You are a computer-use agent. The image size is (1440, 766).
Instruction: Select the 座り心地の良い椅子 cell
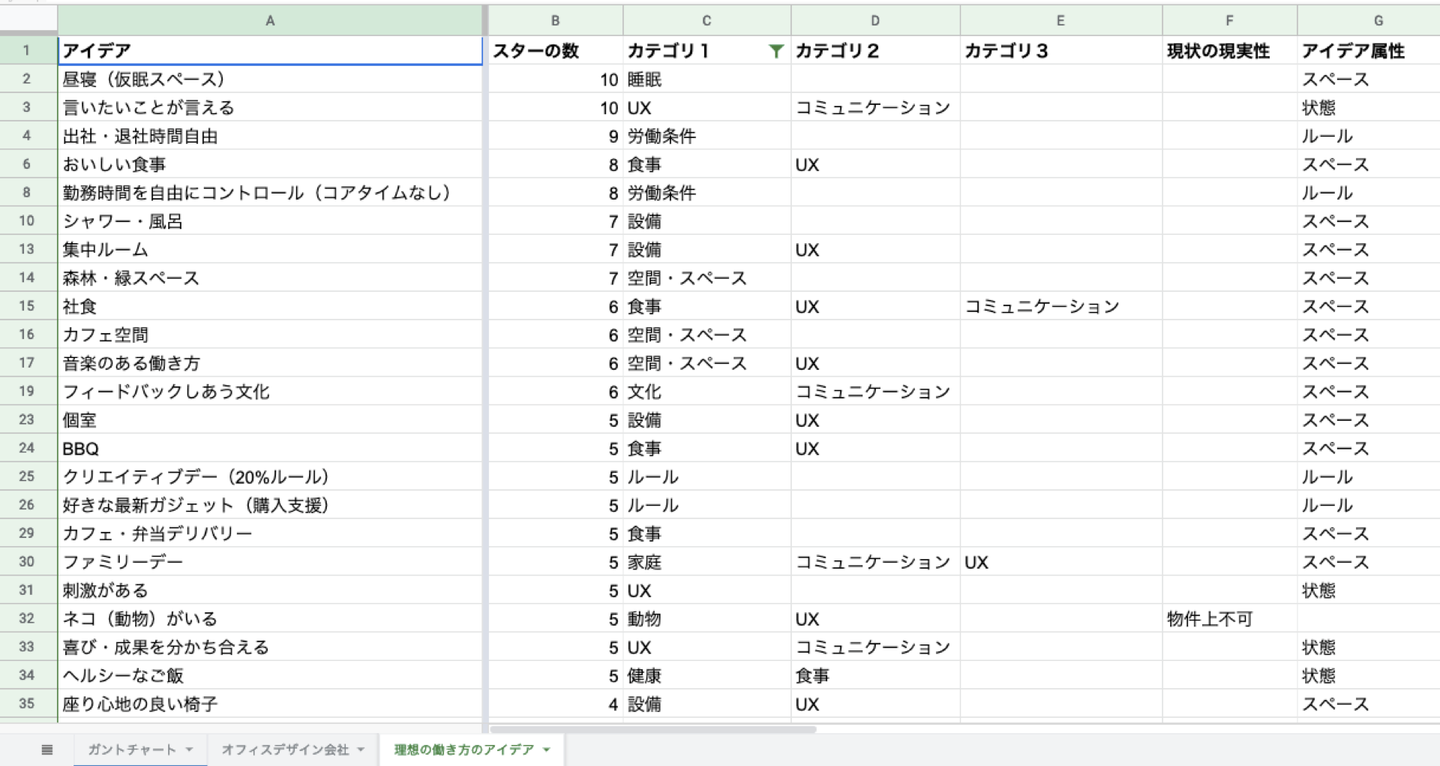[x=270, y=704]
